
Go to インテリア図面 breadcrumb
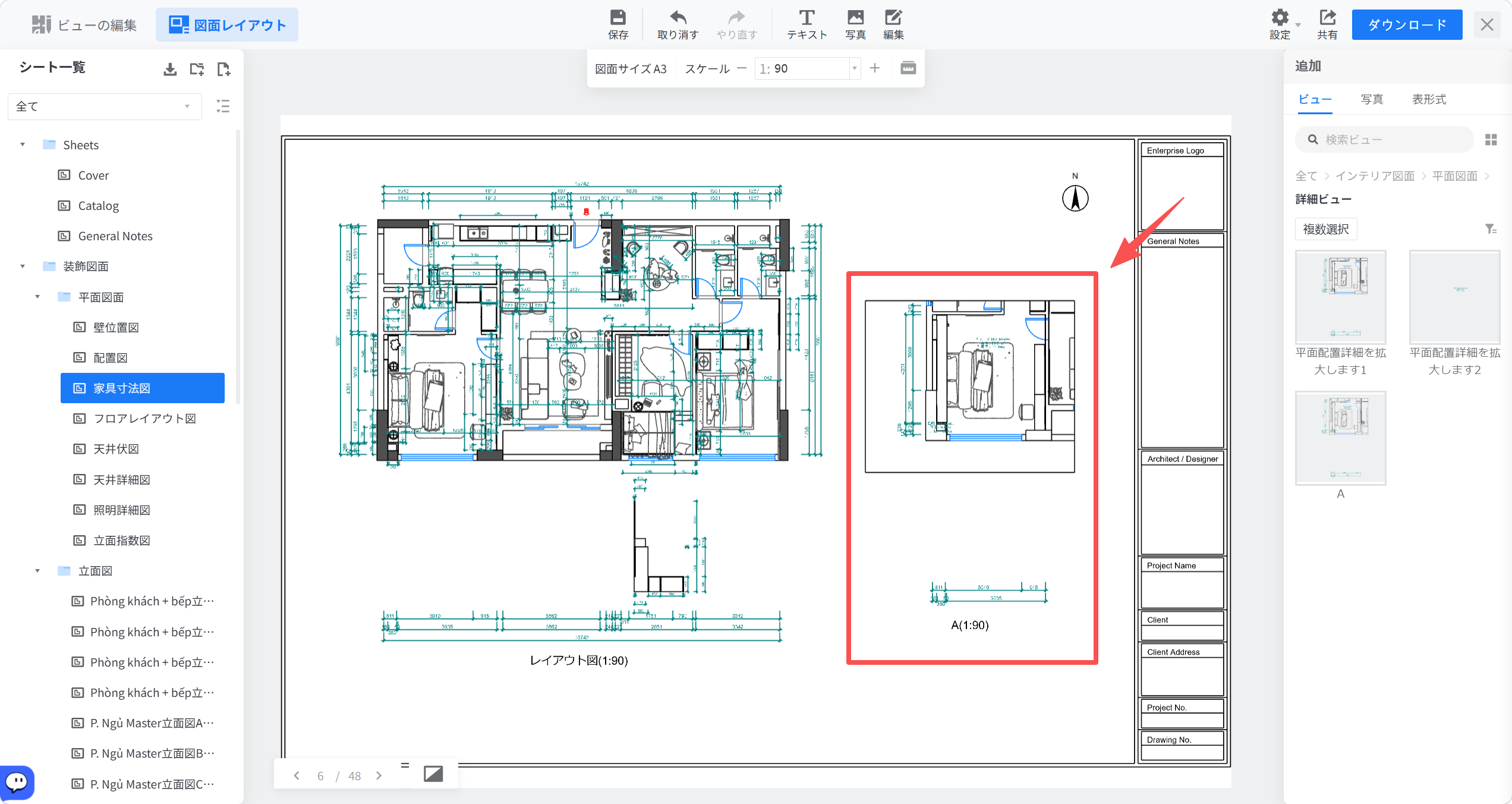coord(1375,175)
